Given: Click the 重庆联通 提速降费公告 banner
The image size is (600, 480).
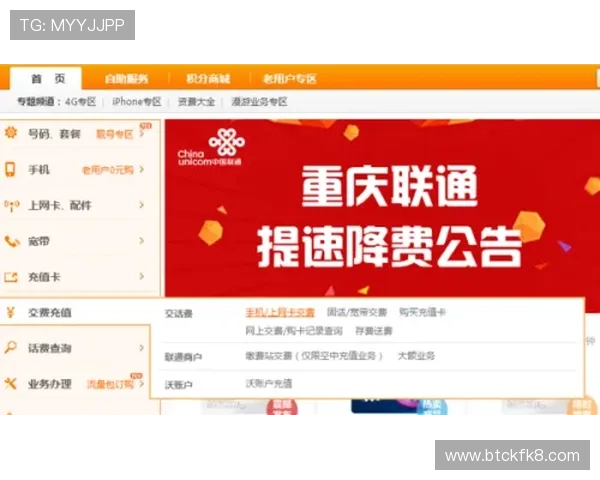Looking at the screenshot, I should coord(382,209).
